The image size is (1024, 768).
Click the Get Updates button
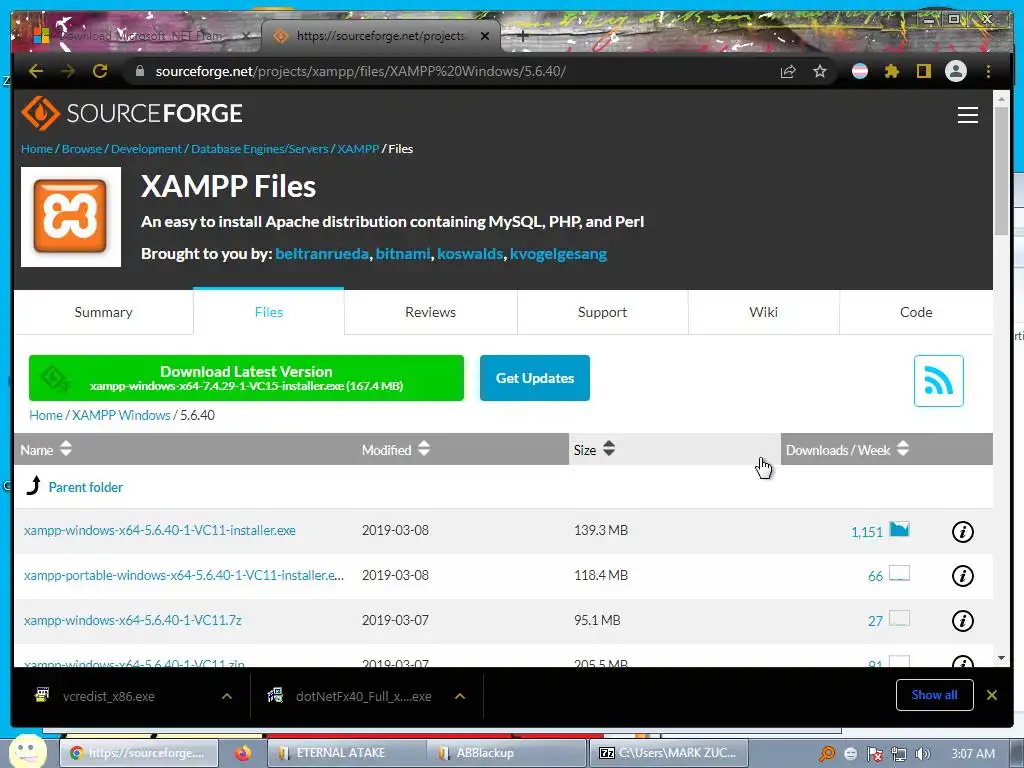(535, 378)
